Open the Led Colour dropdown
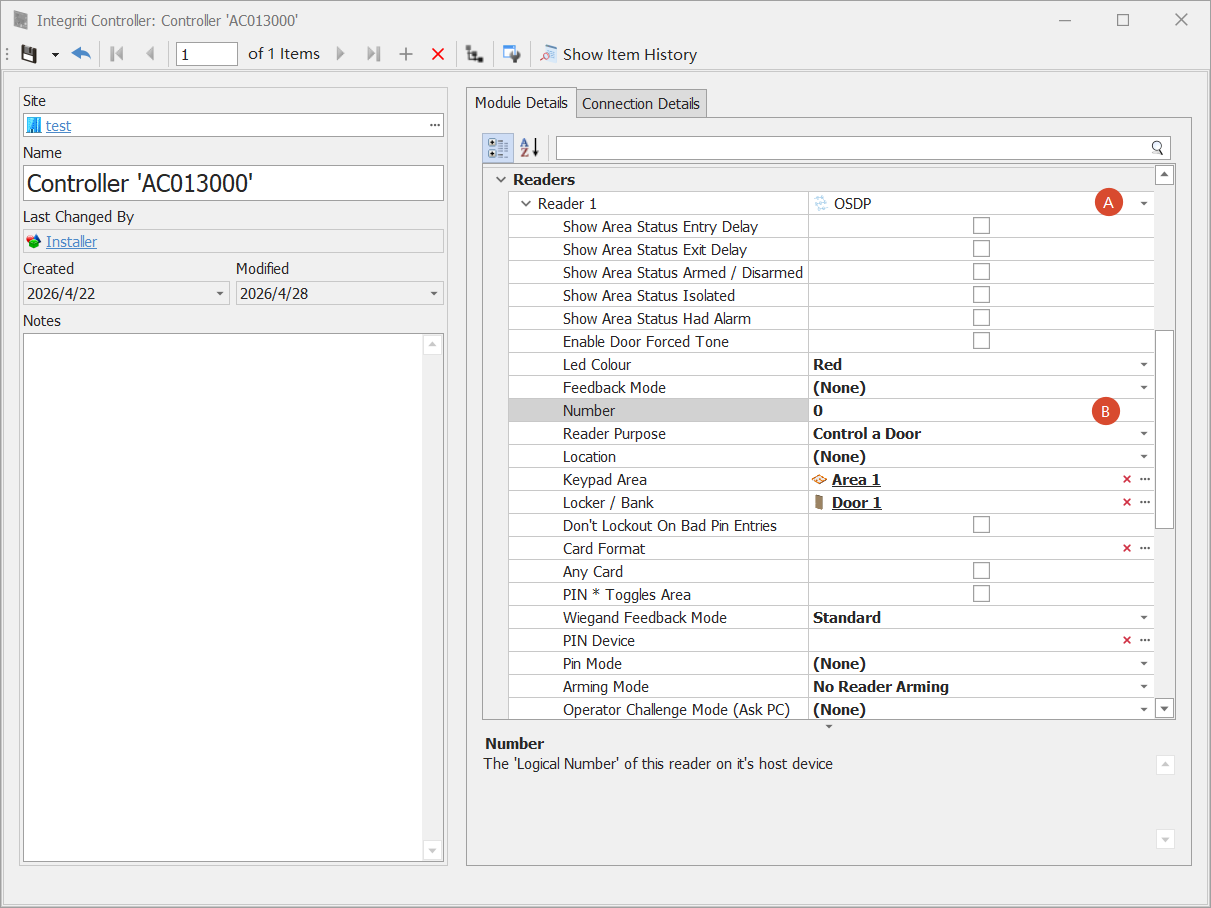This screenshot has height=908, width=1211. click(x=1144, y=365)
